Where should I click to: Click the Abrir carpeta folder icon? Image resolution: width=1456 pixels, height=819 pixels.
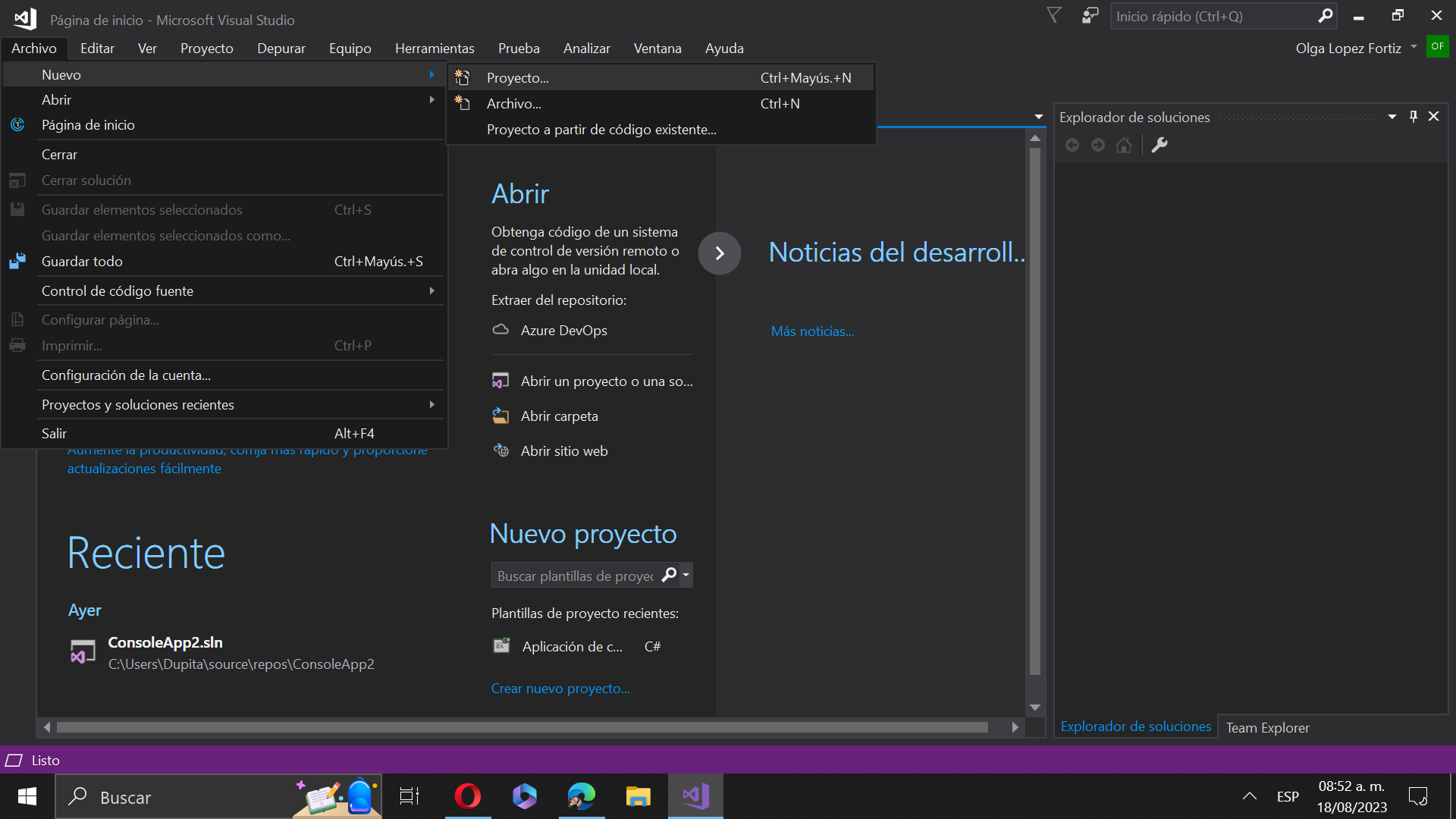pyautogui.click(x=500, y=416)
